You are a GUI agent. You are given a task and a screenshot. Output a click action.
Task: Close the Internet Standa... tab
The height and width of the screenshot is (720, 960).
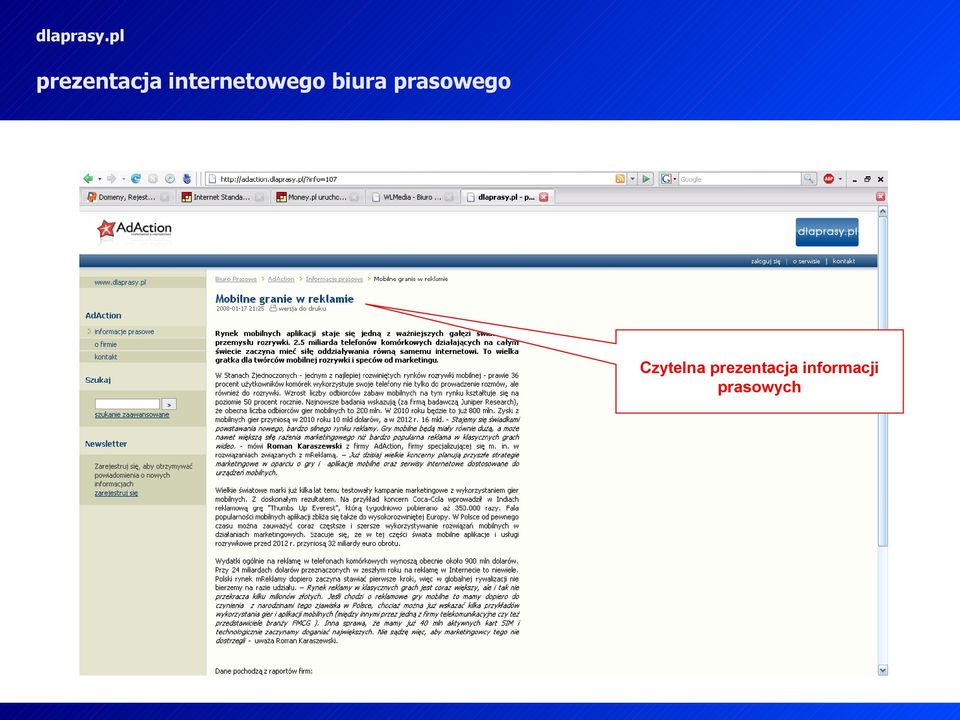tap(260, 197)
